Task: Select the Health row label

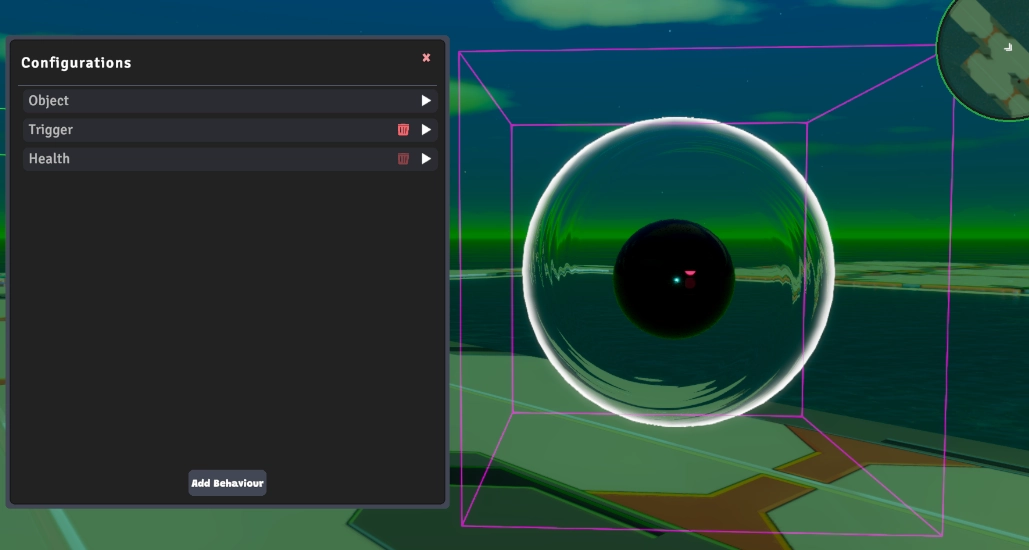Action: 49,159
